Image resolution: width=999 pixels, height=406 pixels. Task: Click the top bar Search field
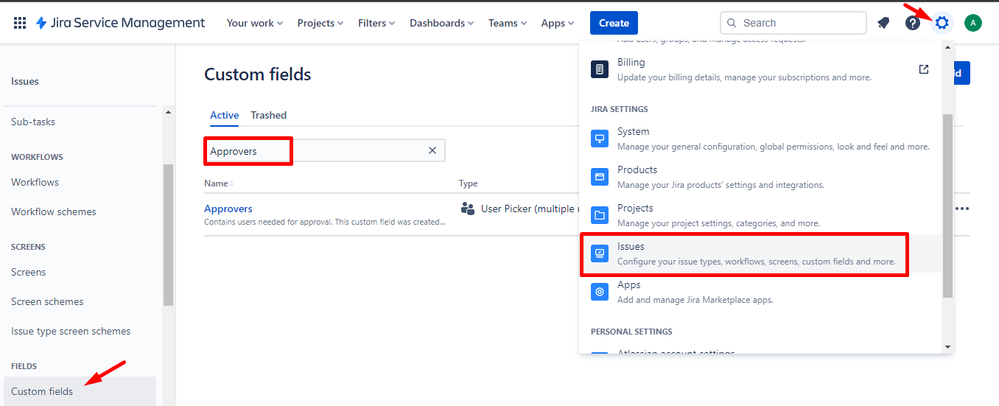click(x=793, y=23)
